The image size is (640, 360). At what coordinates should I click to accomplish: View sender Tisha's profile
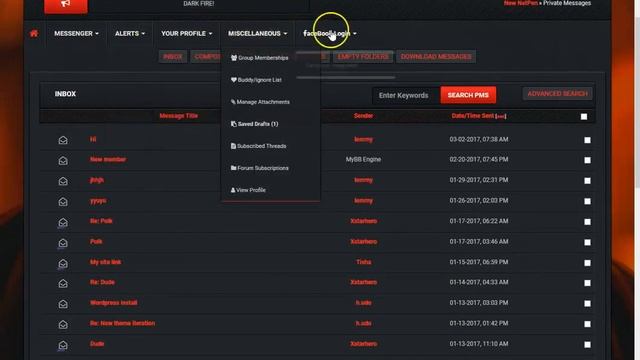click(364, 262)
